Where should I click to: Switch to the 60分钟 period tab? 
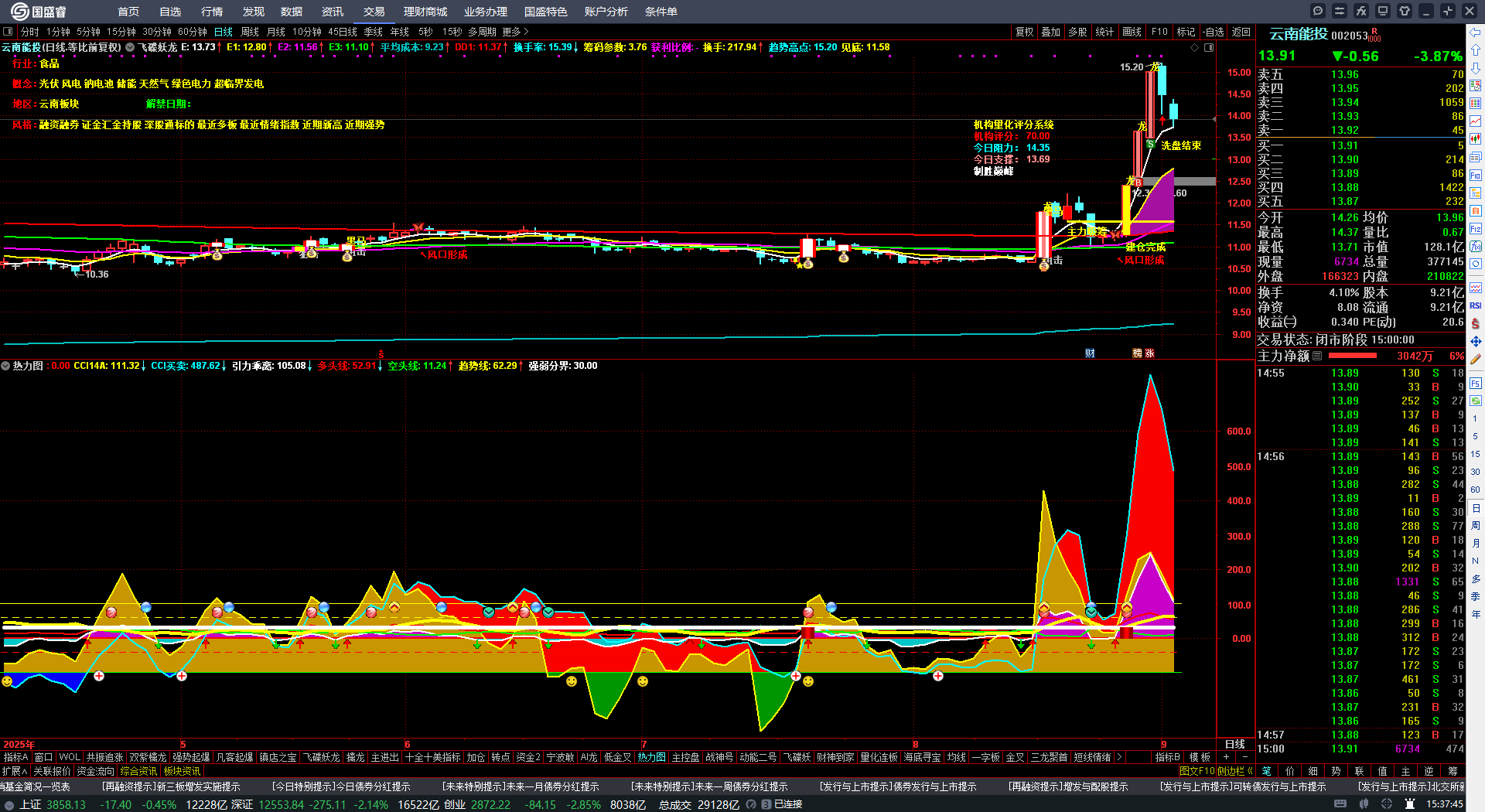(x=193, y=32)
